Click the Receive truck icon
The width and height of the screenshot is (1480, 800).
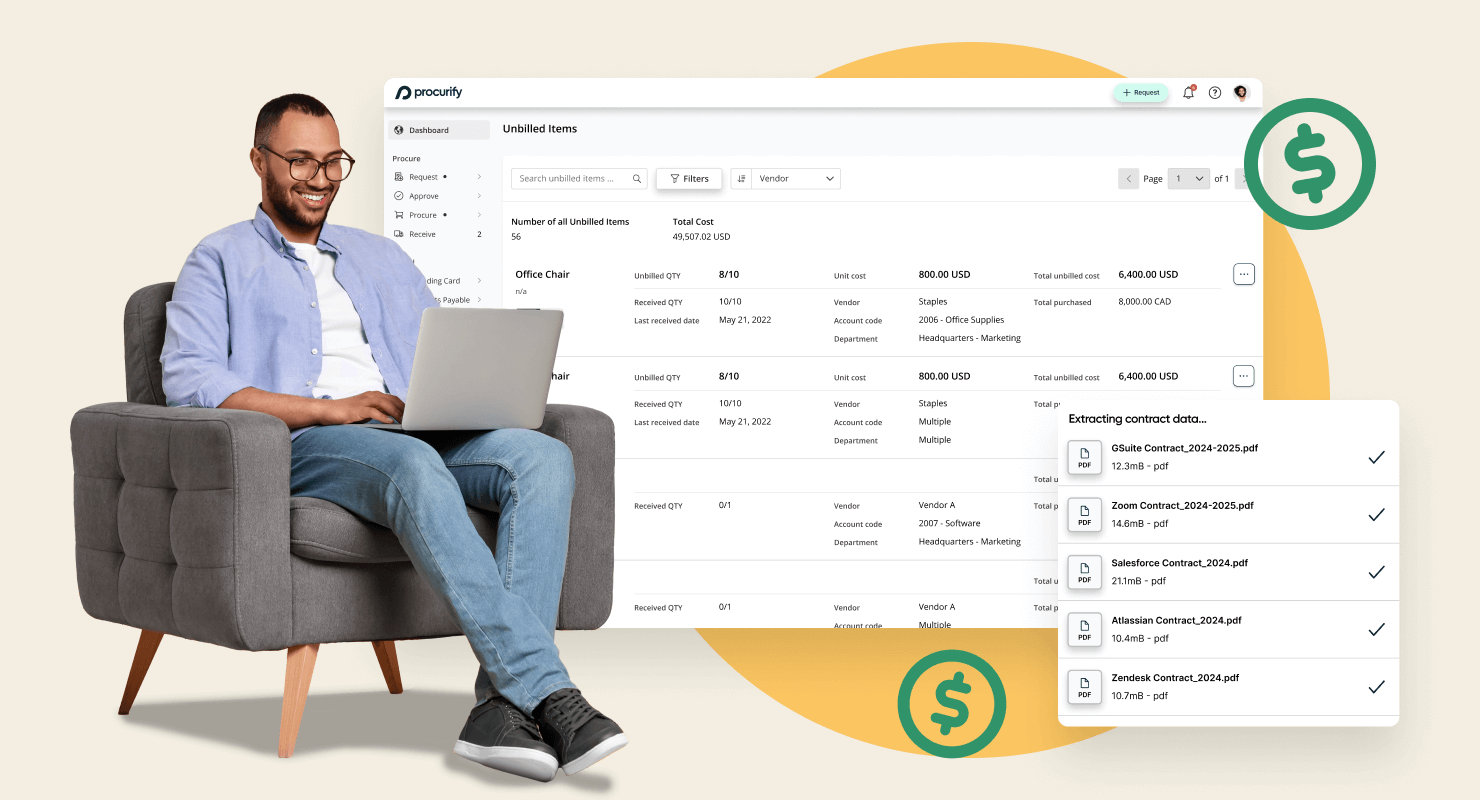pos(399,234)
